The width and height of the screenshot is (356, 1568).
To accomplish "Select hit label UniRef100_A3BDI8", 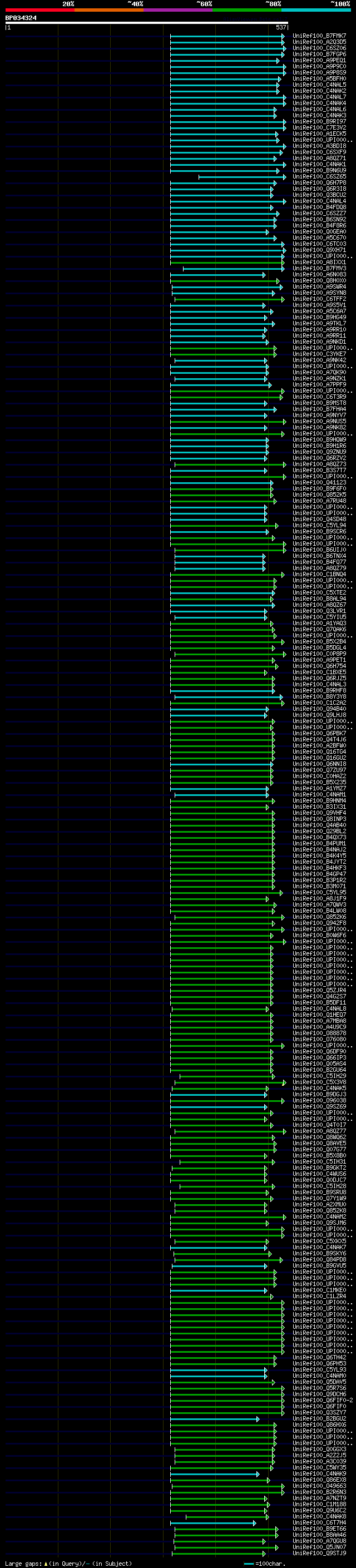I will (319, 146).
